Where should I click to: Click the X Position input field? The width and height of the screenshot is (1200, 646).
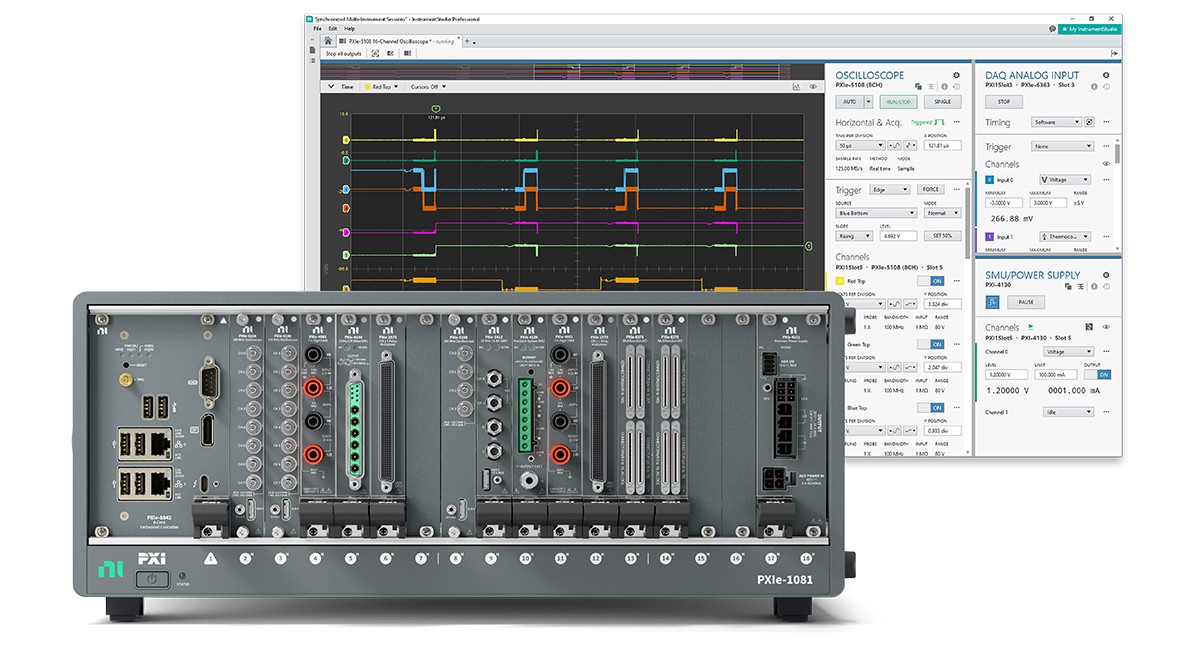click(x=943, y=146)
